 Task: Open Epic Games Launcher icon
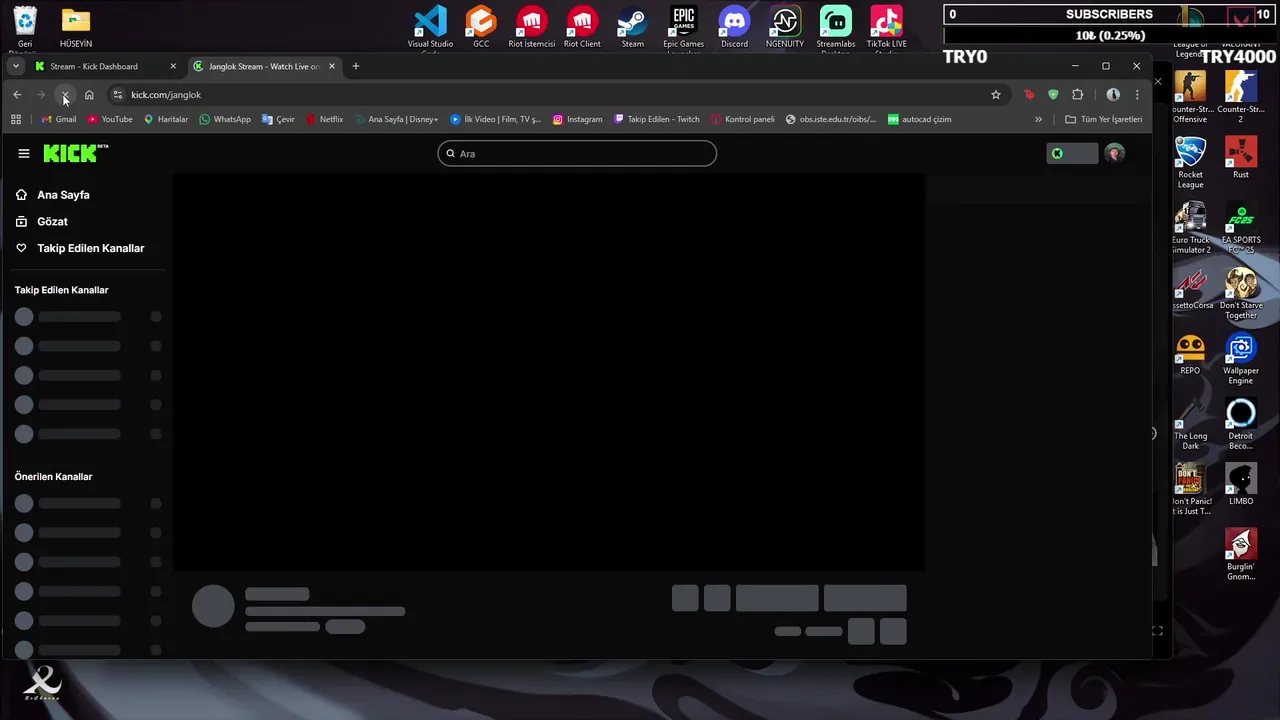pyautogui.click(x=684, y=27)
